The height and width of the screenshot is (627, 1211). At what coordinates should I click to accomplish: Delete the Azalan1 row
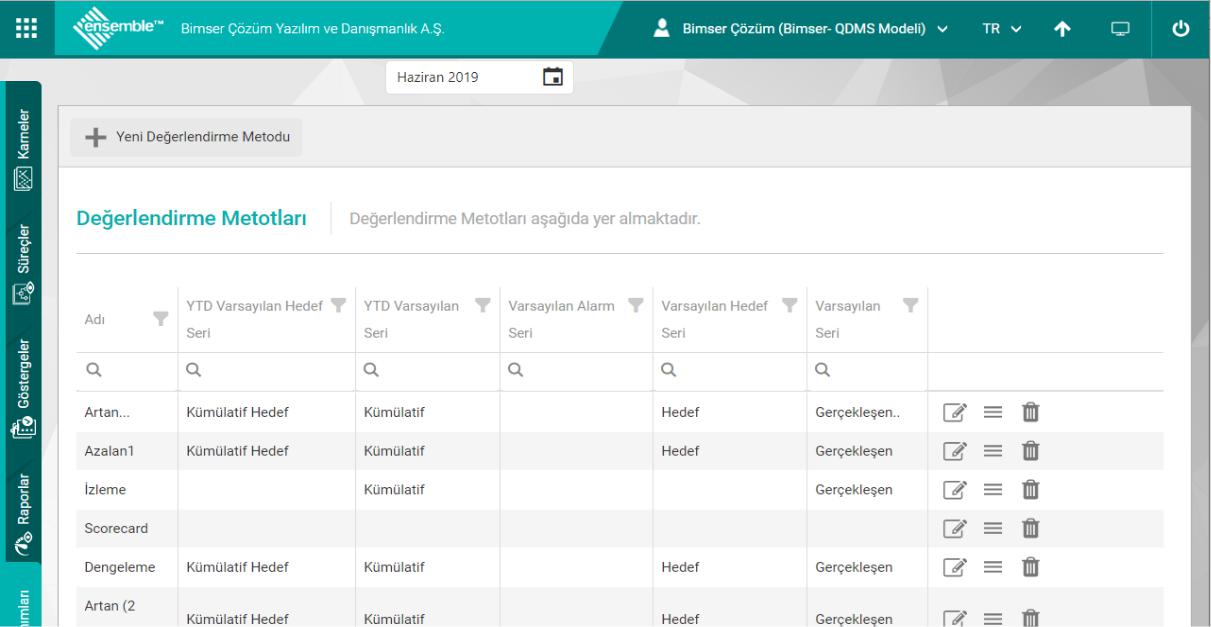(x=1030, y=451)
